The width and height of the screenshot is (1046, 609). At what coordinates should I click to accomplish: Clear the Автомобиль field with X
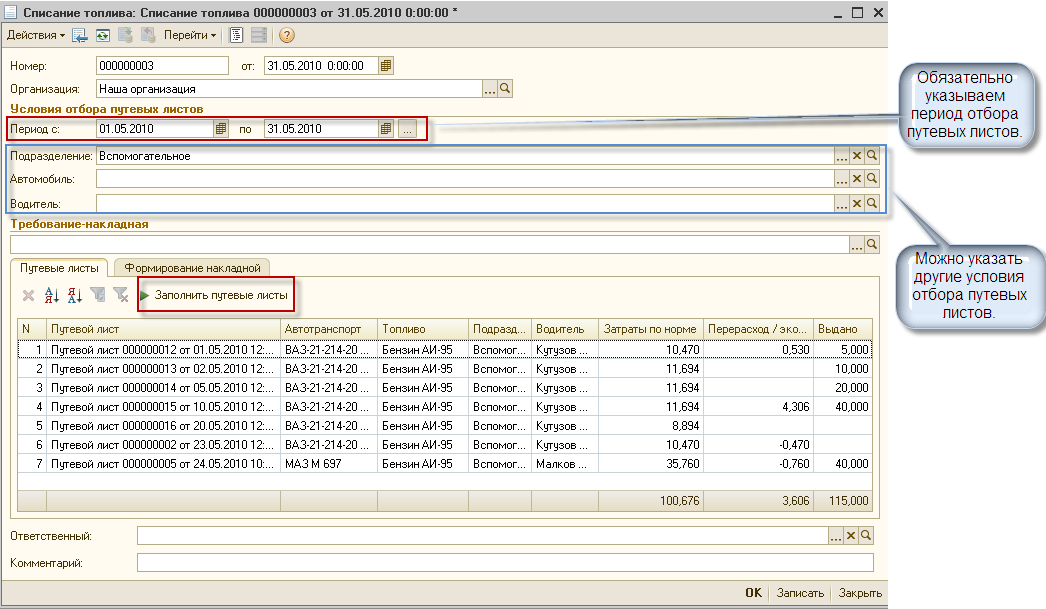[857, 179]
